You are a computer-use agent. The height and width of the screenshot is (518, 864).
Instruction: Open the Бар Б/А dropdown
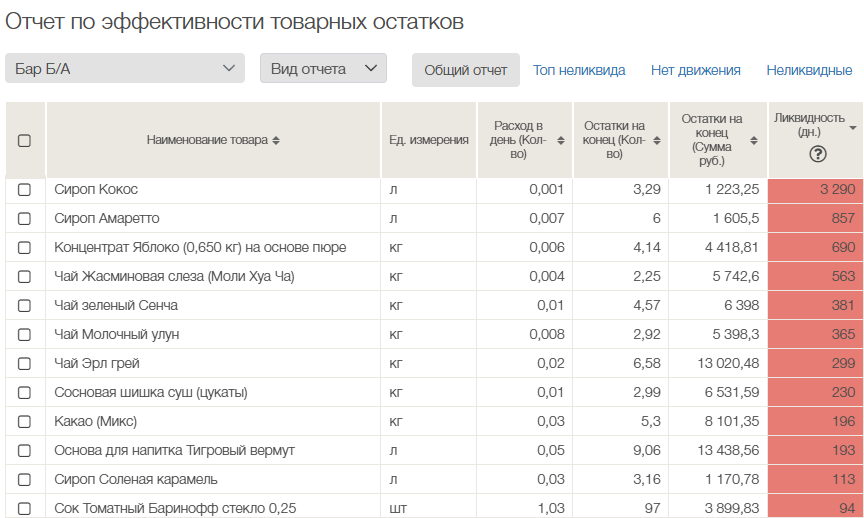(x=125, y=69)
